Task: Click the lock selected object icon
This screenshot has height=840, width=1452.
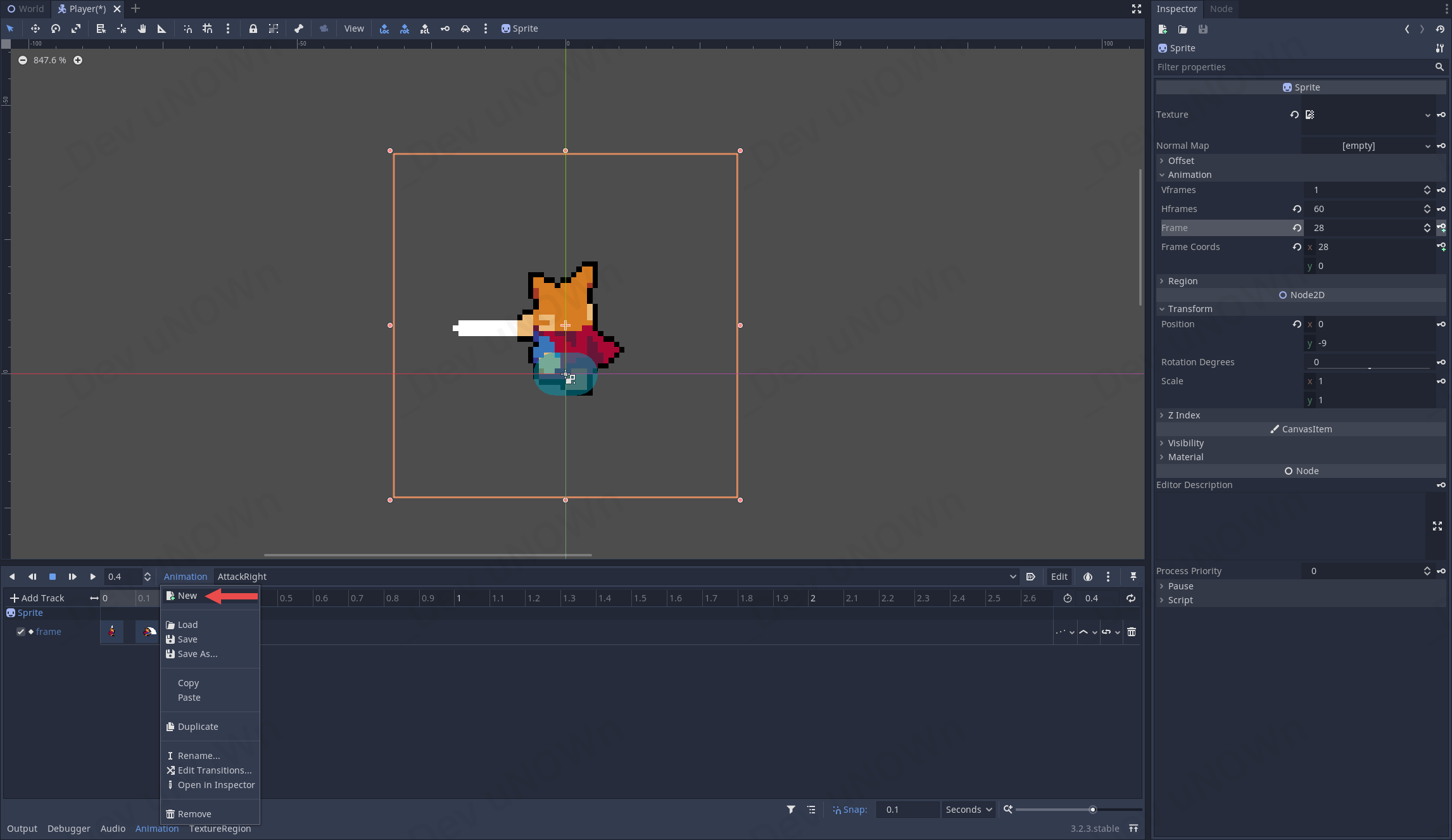Action: (x=253, y=28)
